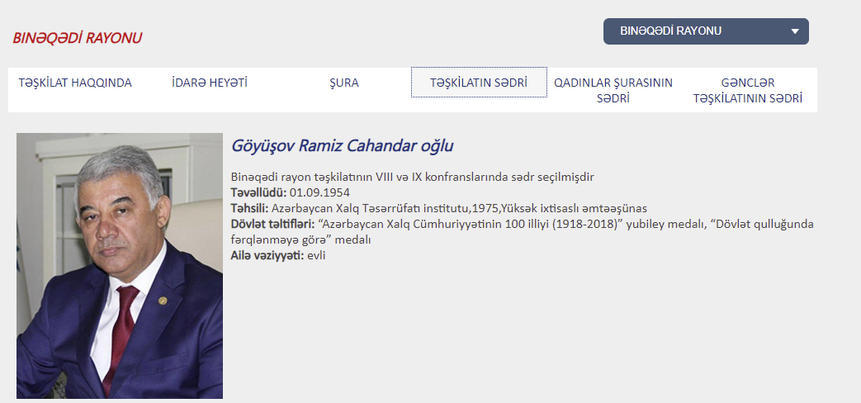Viewport: 861px width, 403px height.
Task: Click the 'fərqlənməyə görə' medalı text line
Action: click(301, 240)
